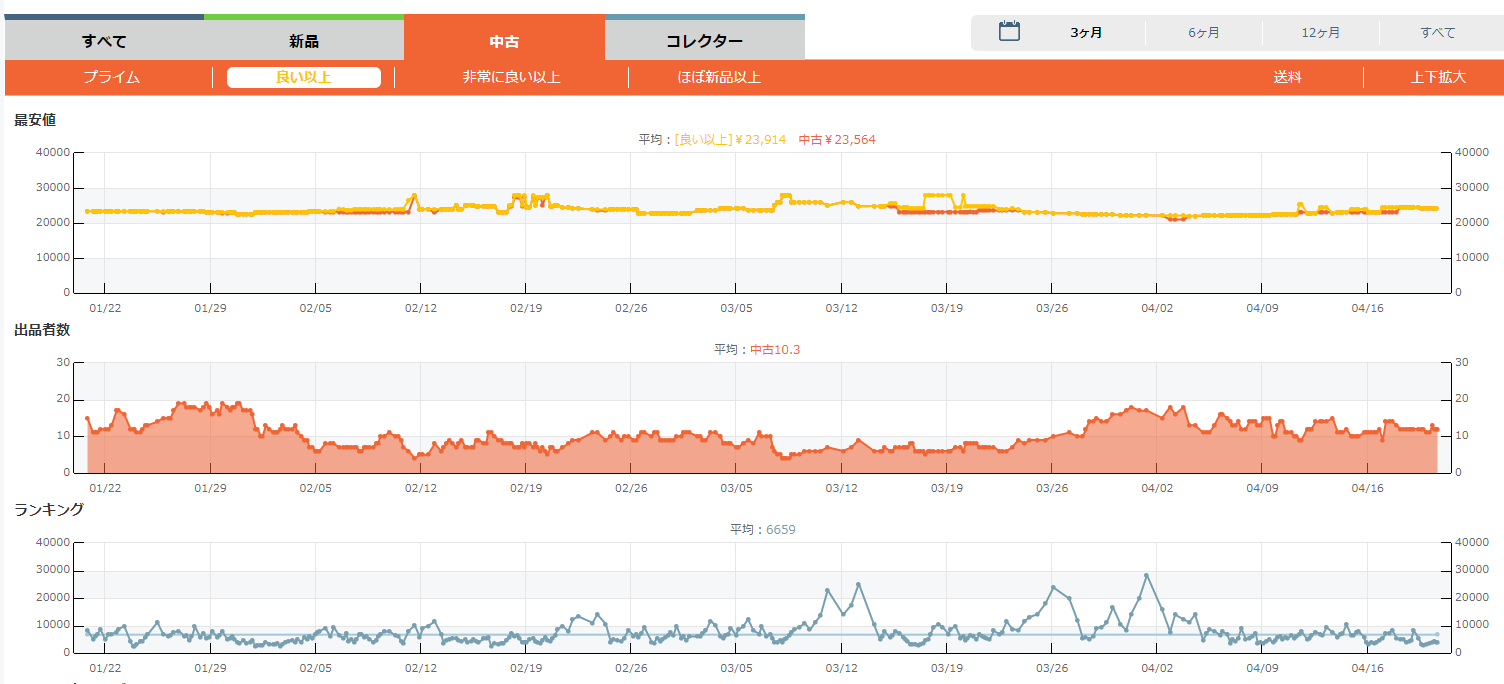The width and height of the screenshot is (1504, 684).
Task: Apply the ほぼ新品以上 condition filter
Action: click(719, 77)
